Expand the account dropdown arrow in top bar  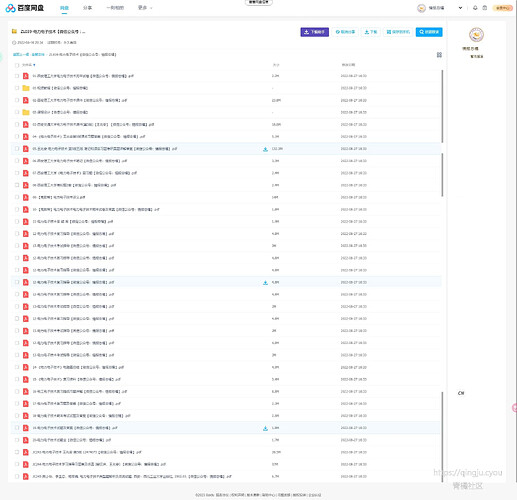pos(460,8)
